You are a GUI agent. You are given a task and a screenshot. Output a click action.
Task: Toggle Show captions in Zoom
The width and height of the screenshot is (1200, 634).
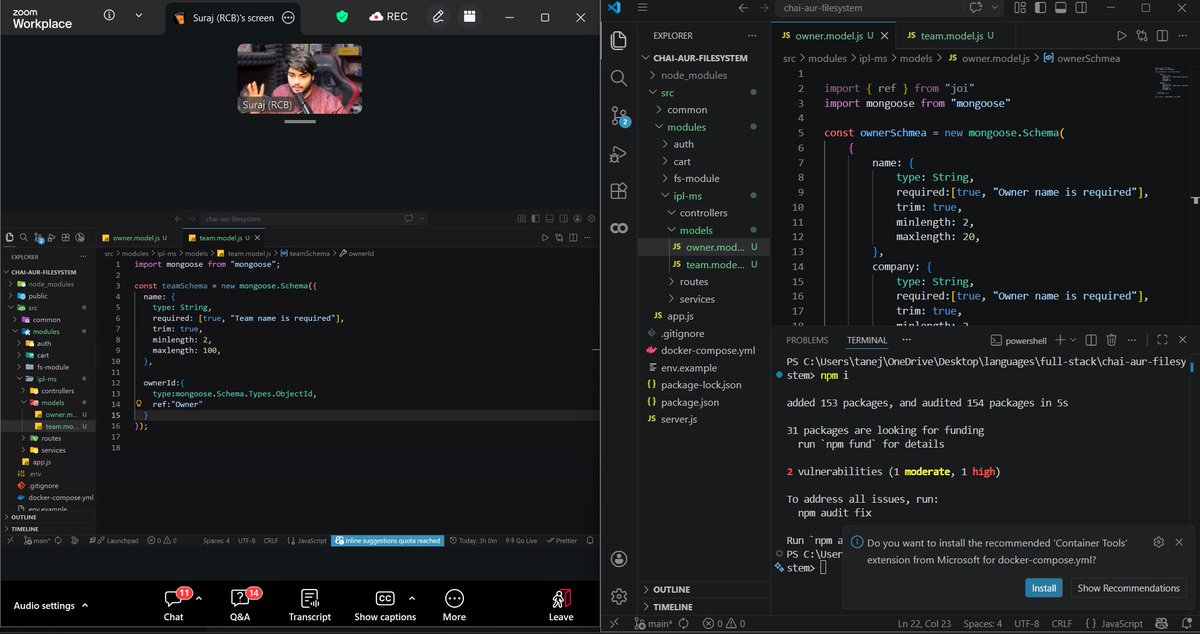tap(385, 605)
